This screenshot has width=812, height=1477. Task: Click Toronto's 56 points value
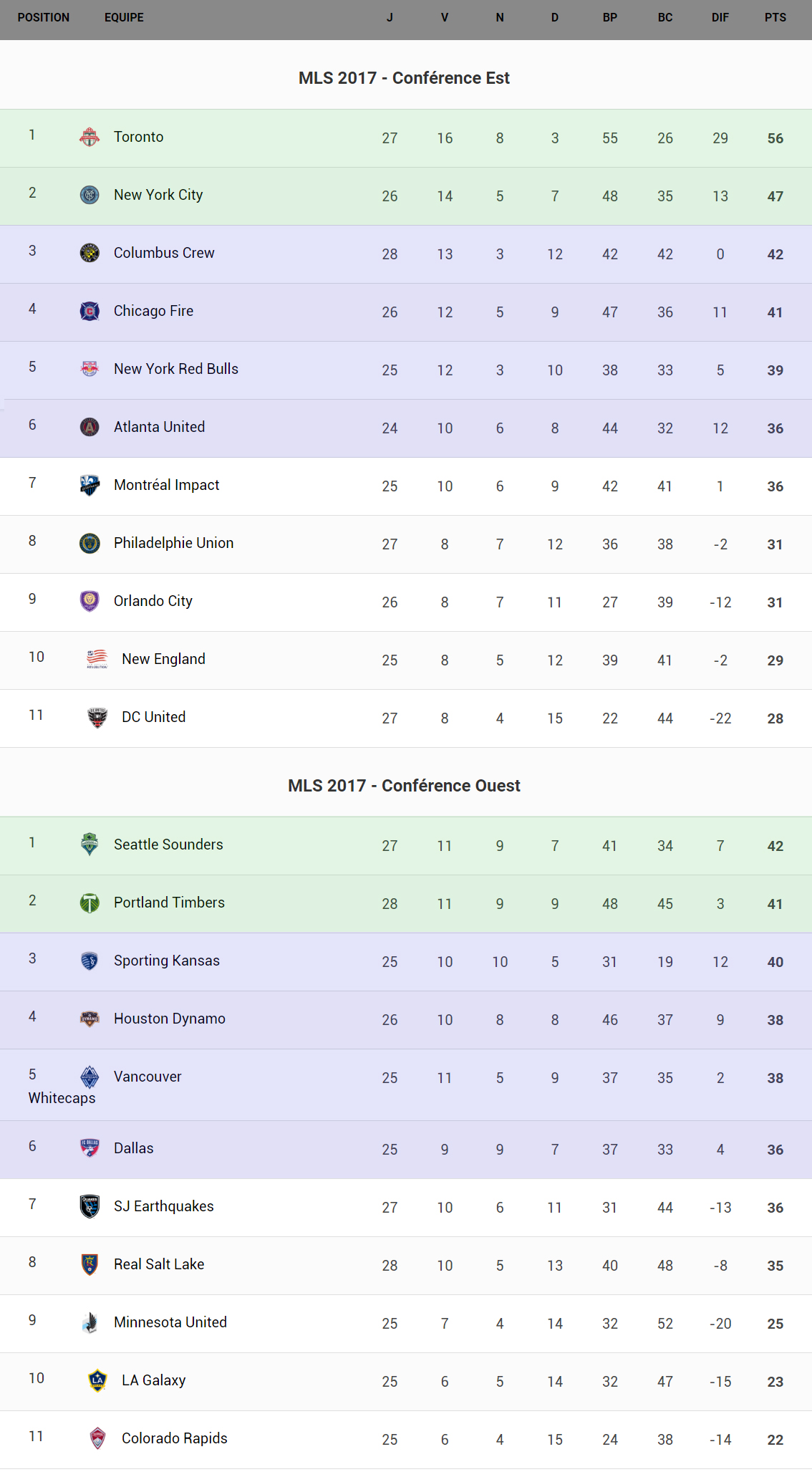point(775,138)
